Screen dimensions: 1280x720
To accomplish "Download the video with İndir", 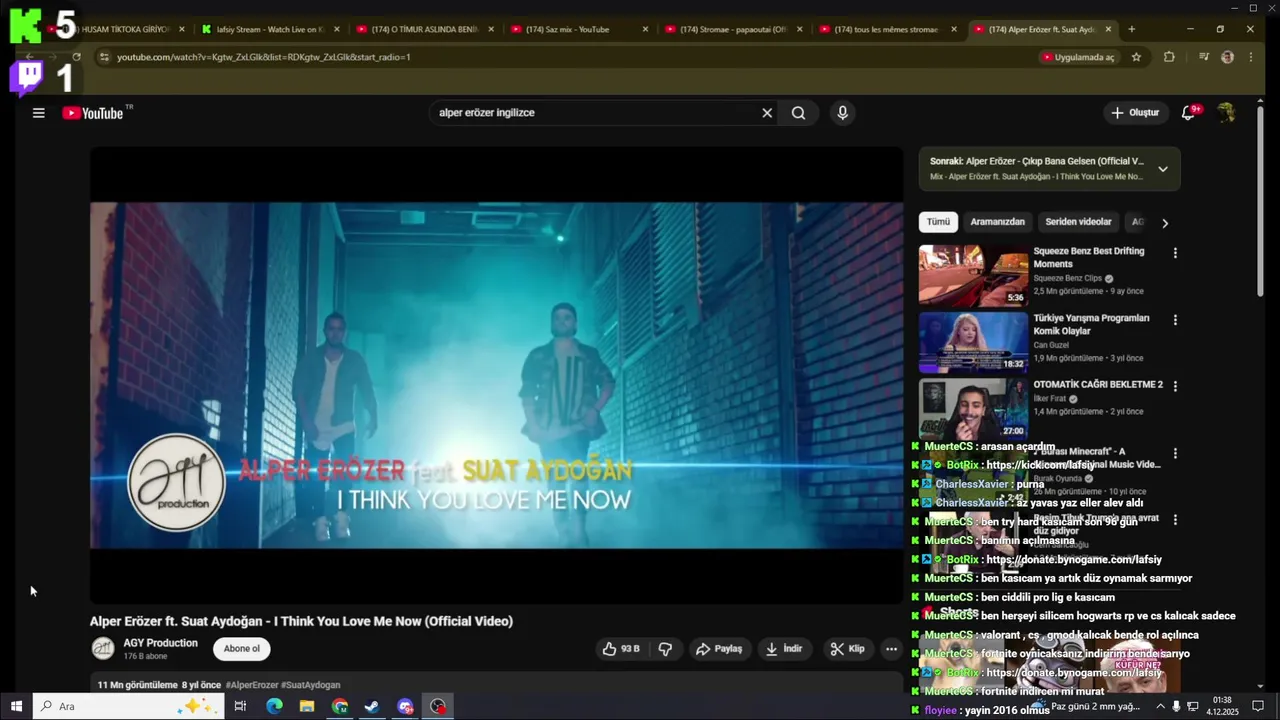I will (x=784, y=649).
